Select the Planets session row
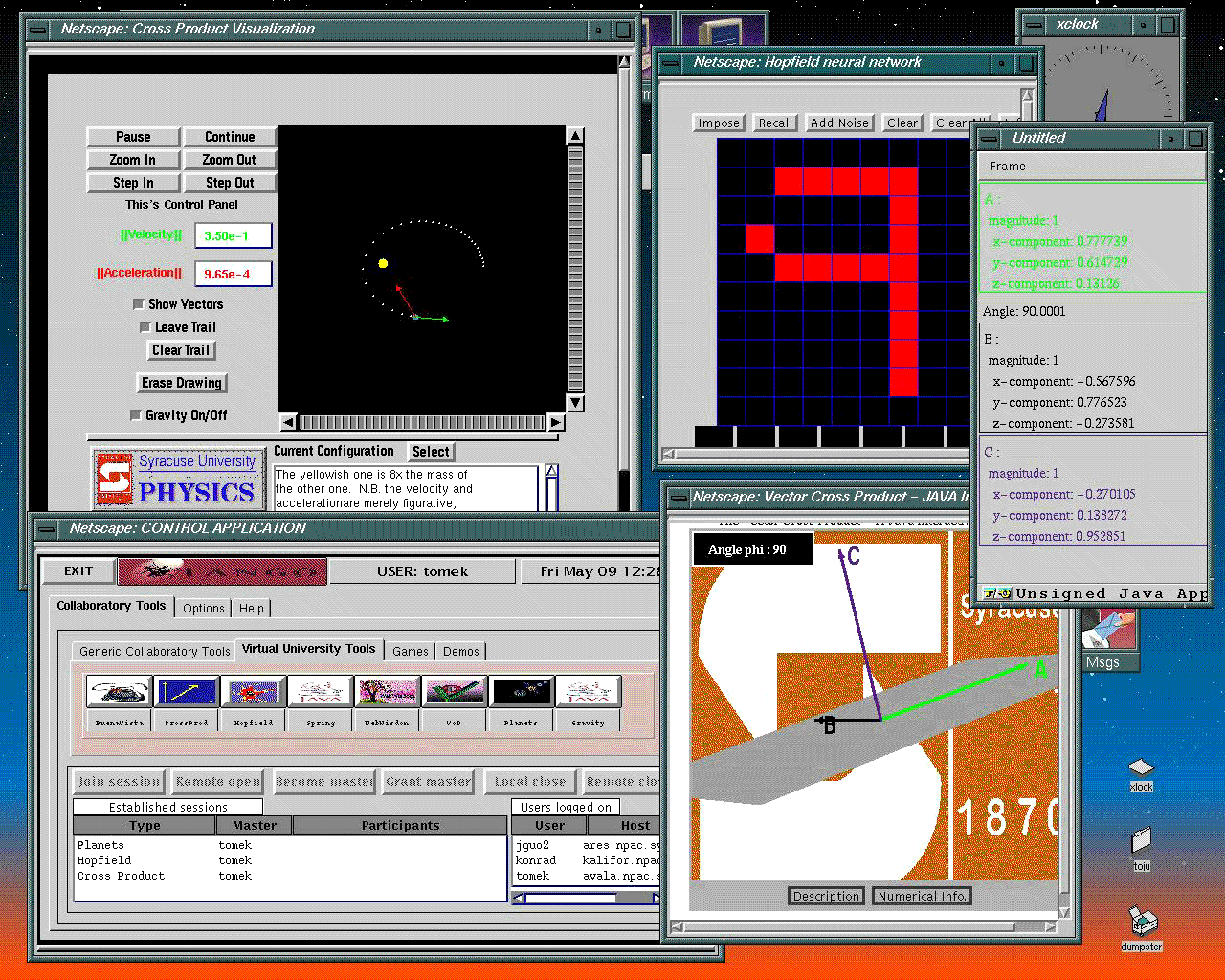1225x980 pixels. tap(290, 845)
